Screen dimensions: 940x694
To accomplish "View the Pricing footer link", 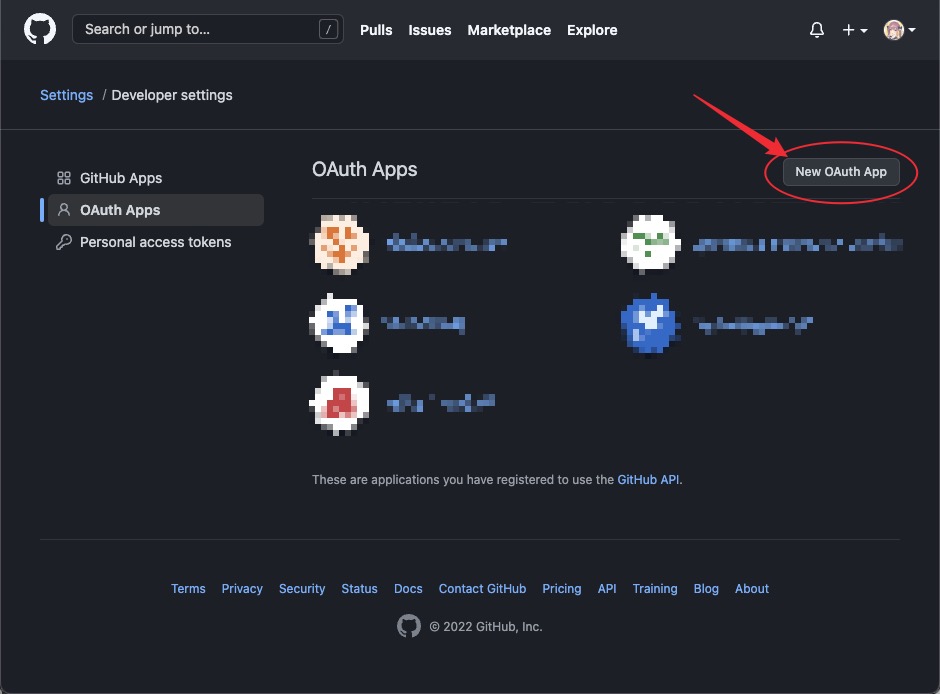I will [561, 589].
